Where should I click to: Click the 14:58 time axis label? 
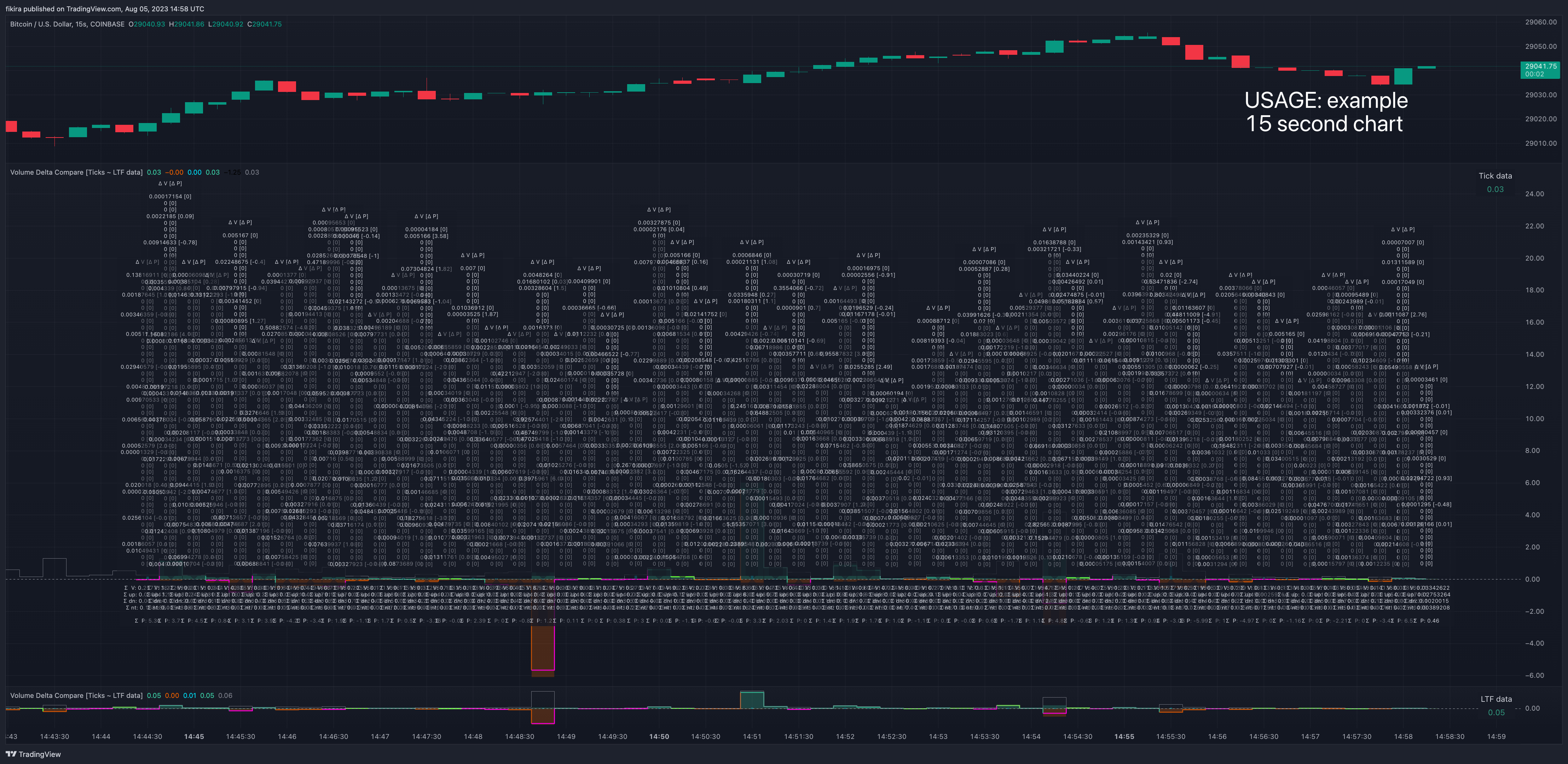point(1403,737)
